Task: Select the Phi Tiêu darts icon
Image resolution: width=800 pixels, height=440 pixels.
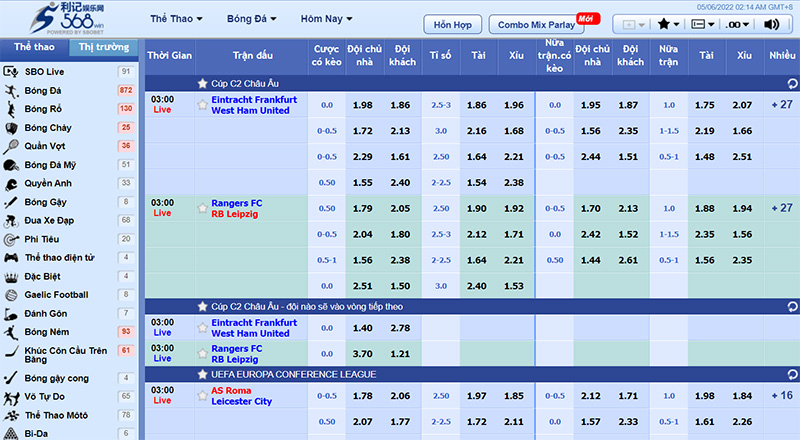Action: [x=11, y=239]
